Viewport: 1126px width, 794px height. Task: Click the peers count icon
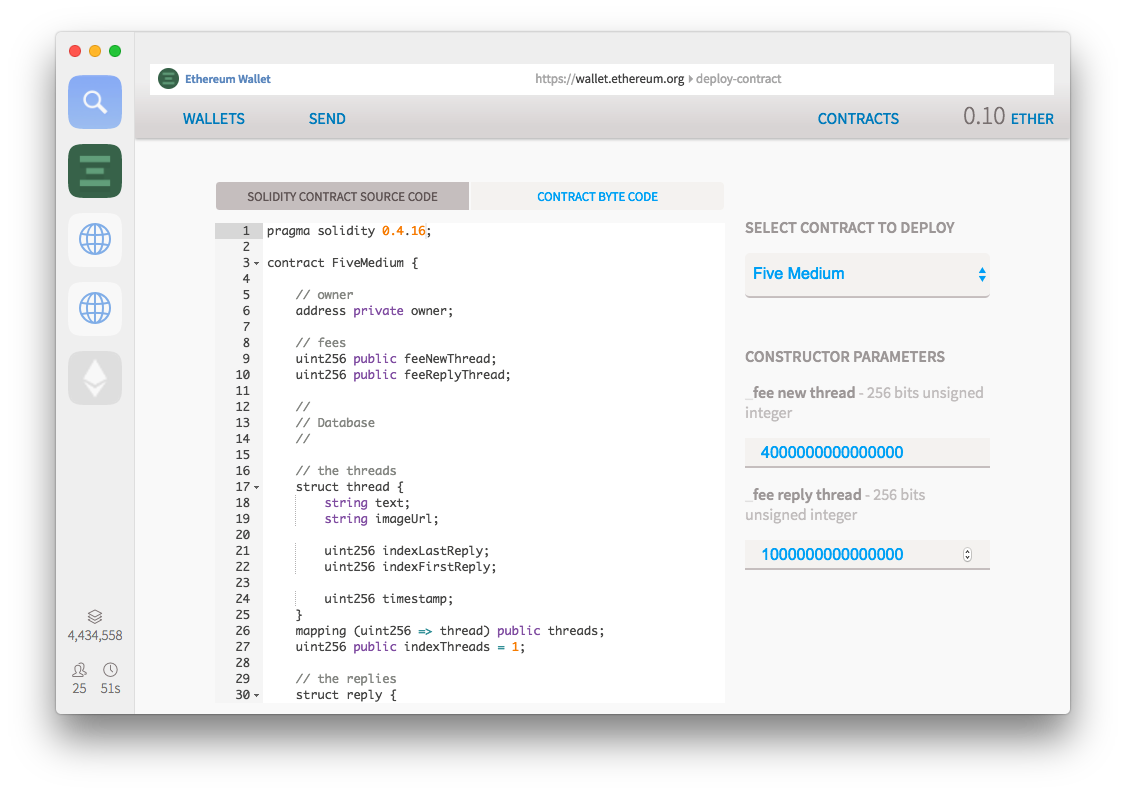[79, 670]
